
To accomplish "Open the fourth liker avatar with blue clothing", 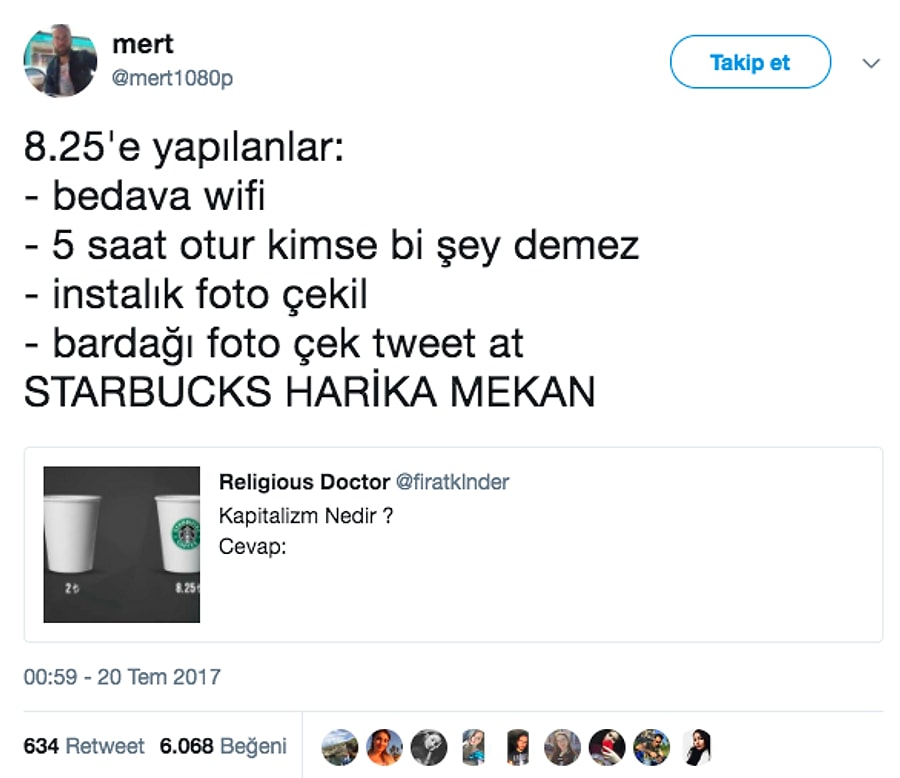I will 474,747.
